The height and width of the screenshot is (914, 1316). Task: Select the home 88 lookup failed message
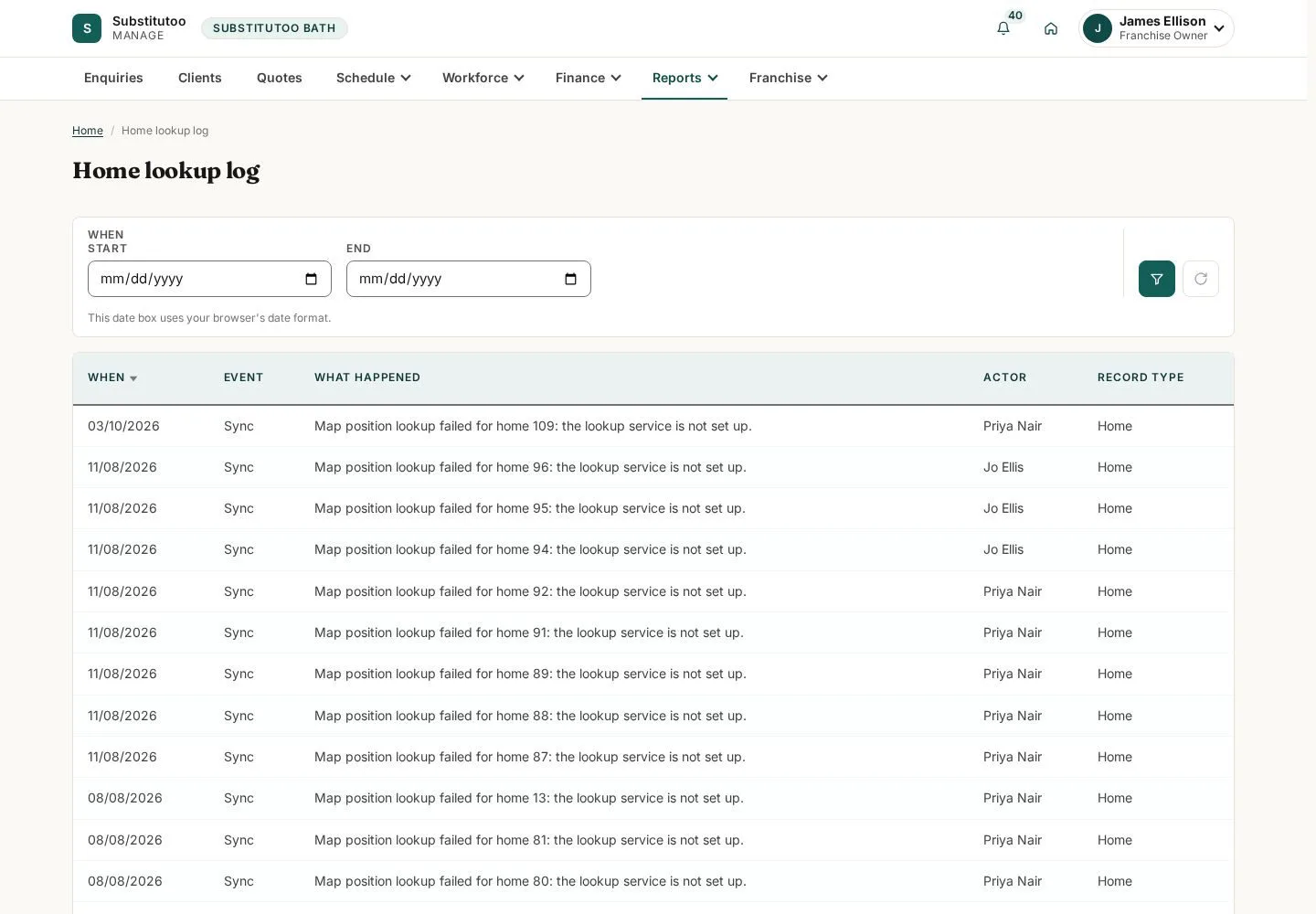click(530, 716)
